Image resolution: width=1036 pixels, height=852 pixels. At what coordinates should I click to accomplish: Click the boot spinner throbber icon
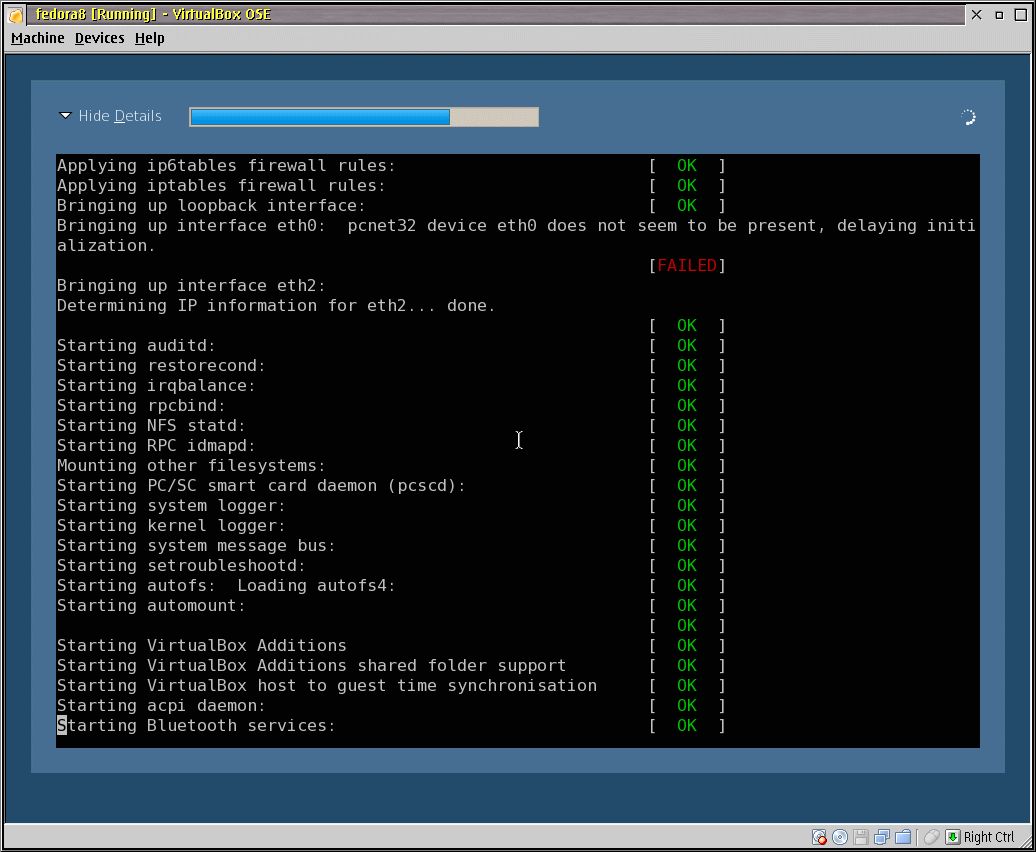[x=968, y=117]
